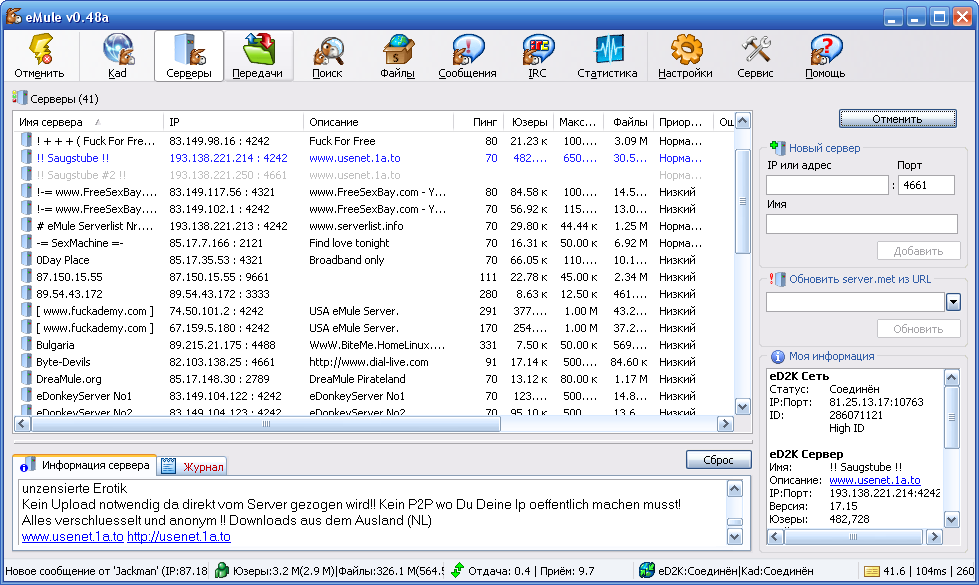Click server icon of Byte-Devils row

point(26,361)
